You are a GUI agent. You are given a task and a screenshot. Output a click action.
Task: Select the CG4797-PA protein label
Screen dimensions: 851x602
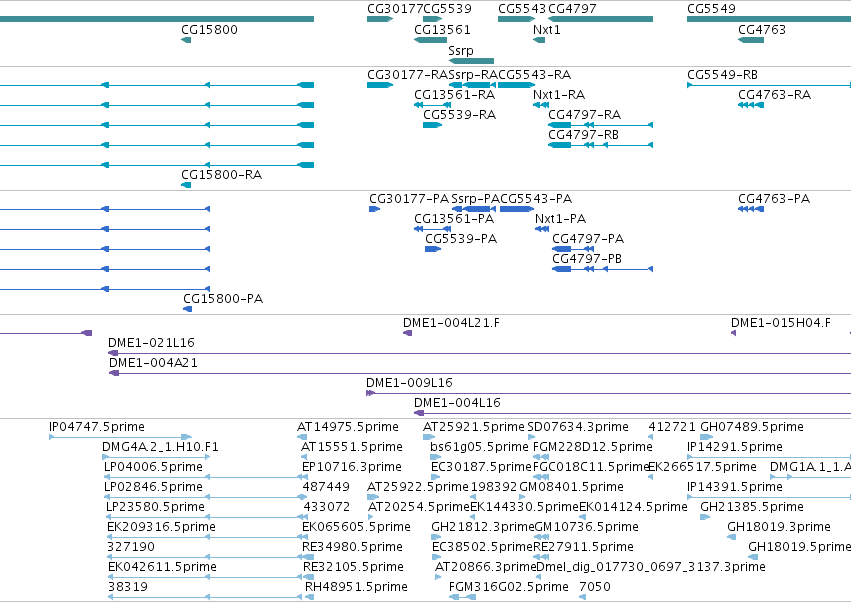[x=588, y=239]
